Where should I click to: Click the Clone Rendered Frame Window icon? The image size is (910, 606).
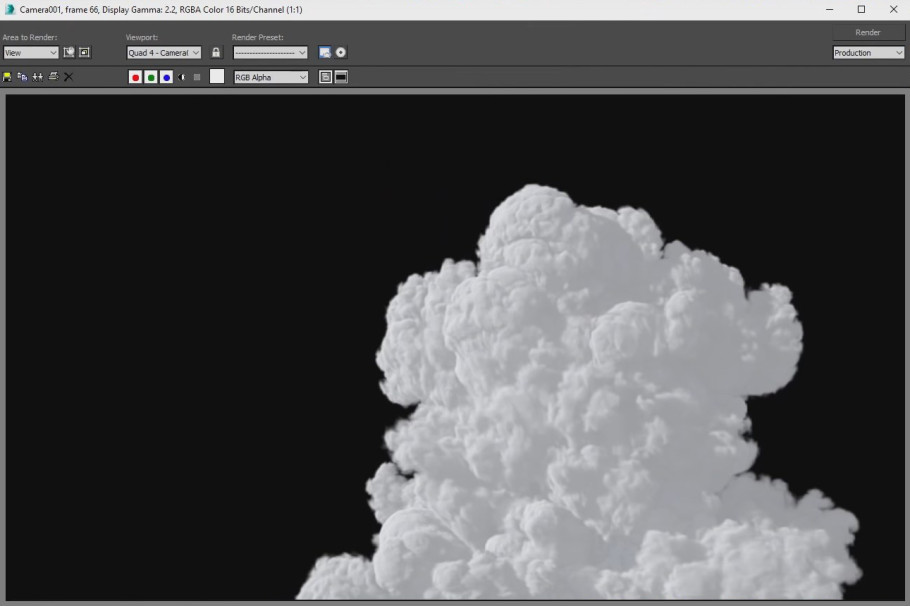(38, 77)
